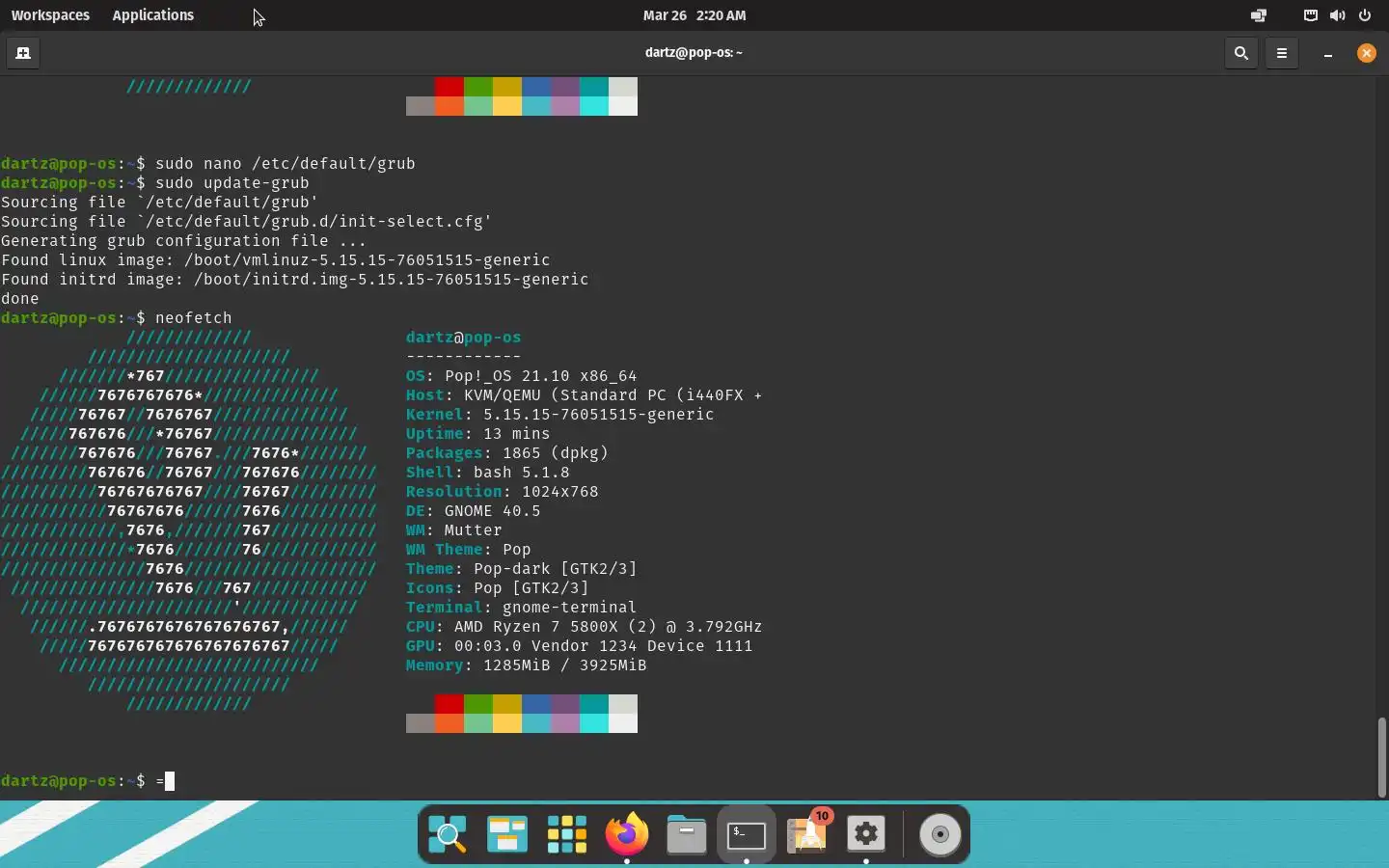Click the teal swatch in lower palette
Image resolution: width=1389 pixels, height=868 pixels.
pyautogui.click(x=594, y=704)
